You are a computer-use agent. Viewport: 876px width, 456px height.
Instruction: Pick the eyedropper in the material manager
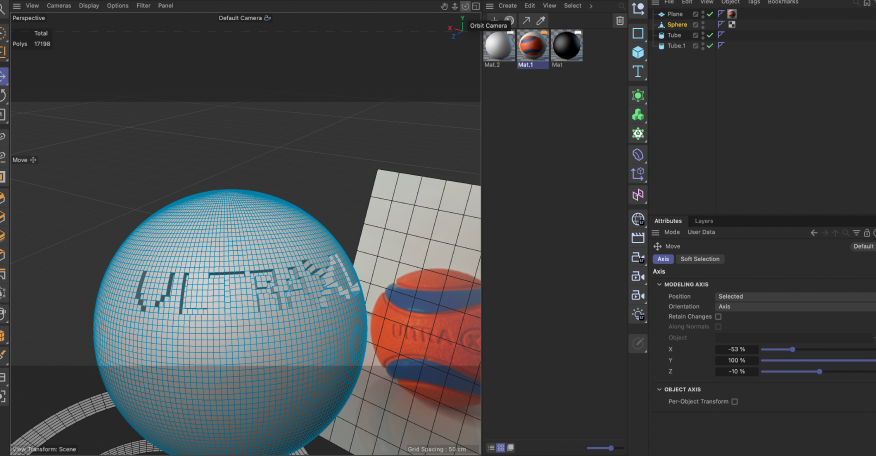(x=541, y=20)
